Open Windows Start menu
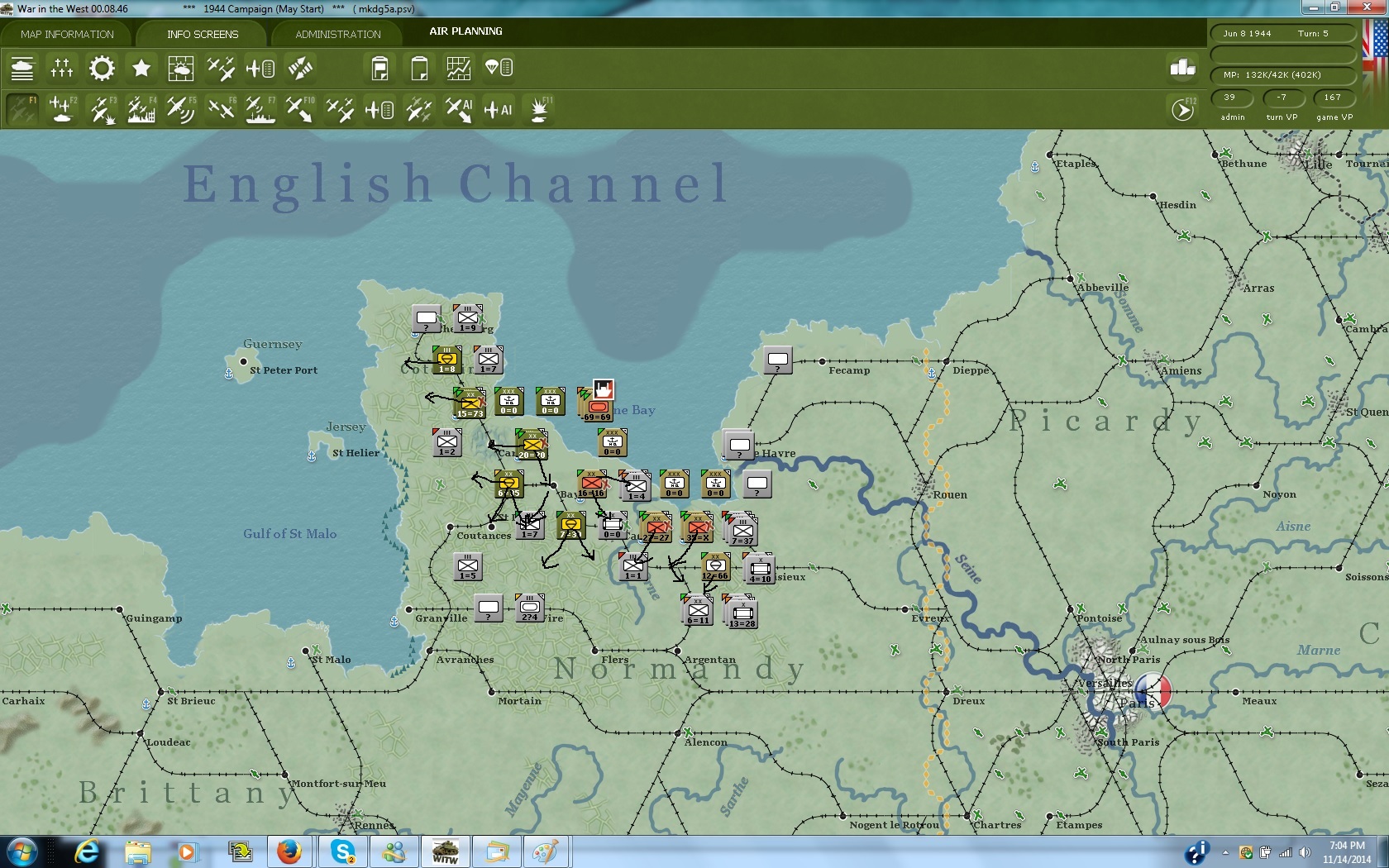Image resolution: width=1389 pixels, height=868 pixels. point(22,851)
